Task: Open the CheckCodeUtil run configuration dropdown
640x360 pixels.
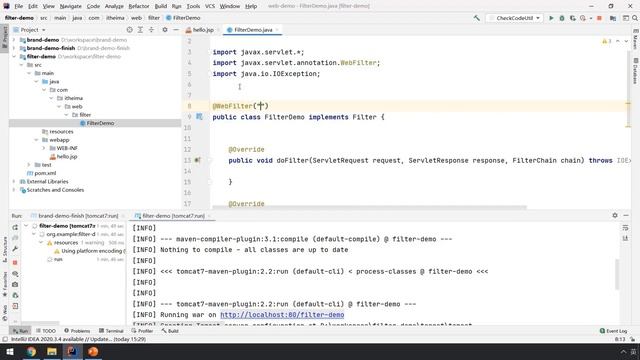Action: click(x=514, y=18)
